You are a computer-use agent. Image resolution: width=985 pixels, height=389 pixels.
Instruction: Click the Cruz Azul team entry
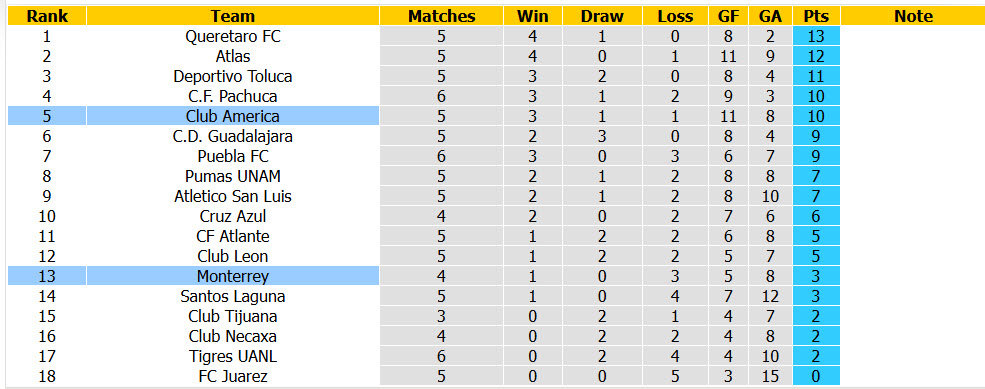point(233,216)
